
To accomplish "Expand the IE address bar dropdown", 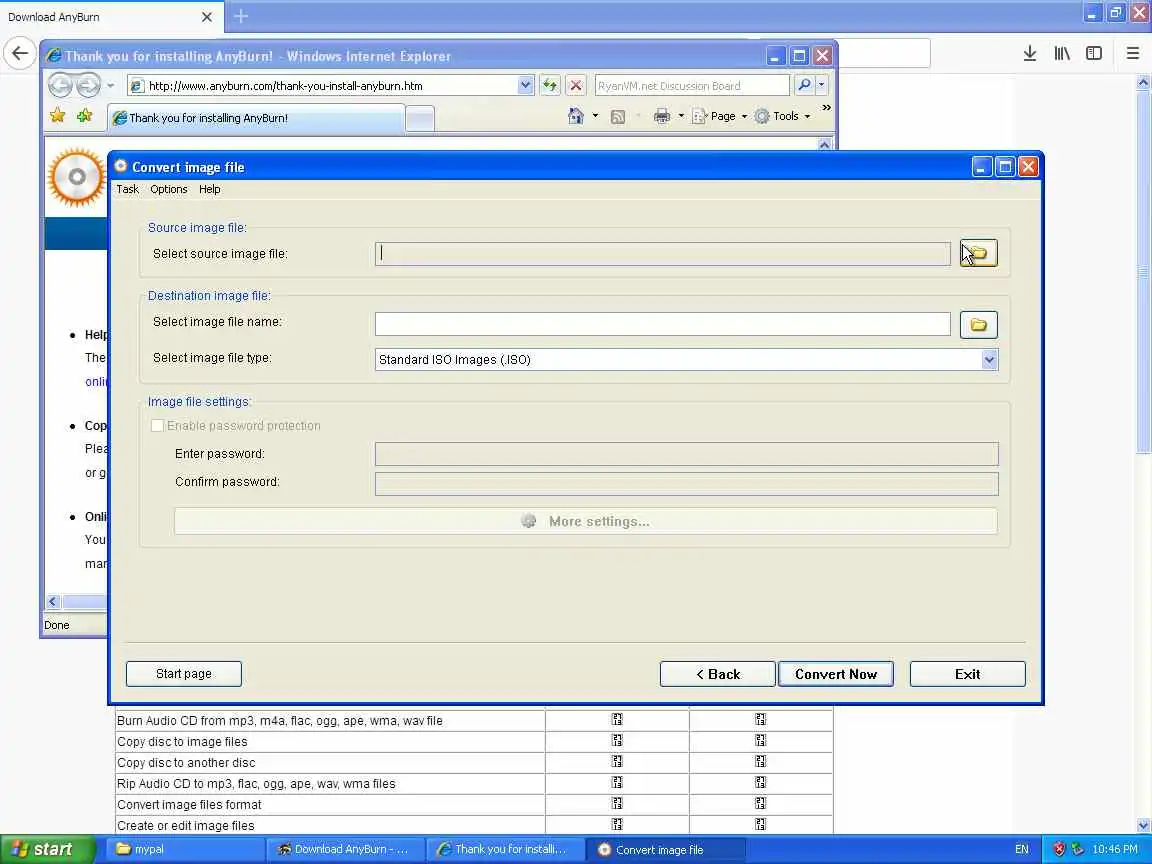I will point(525,85).
